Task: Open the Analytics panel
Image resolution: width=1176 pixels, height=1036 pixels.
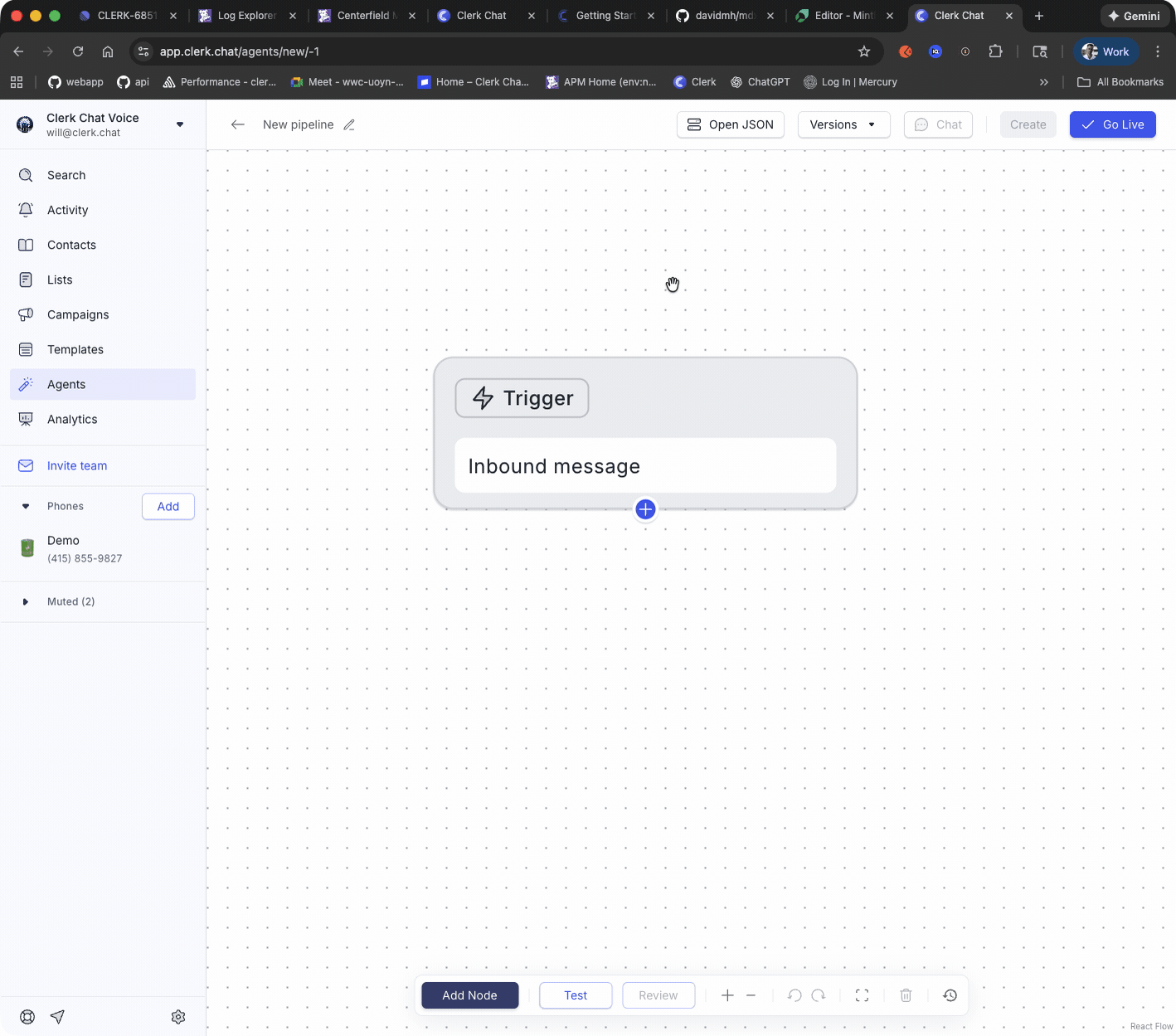Action: coord(72,419)
